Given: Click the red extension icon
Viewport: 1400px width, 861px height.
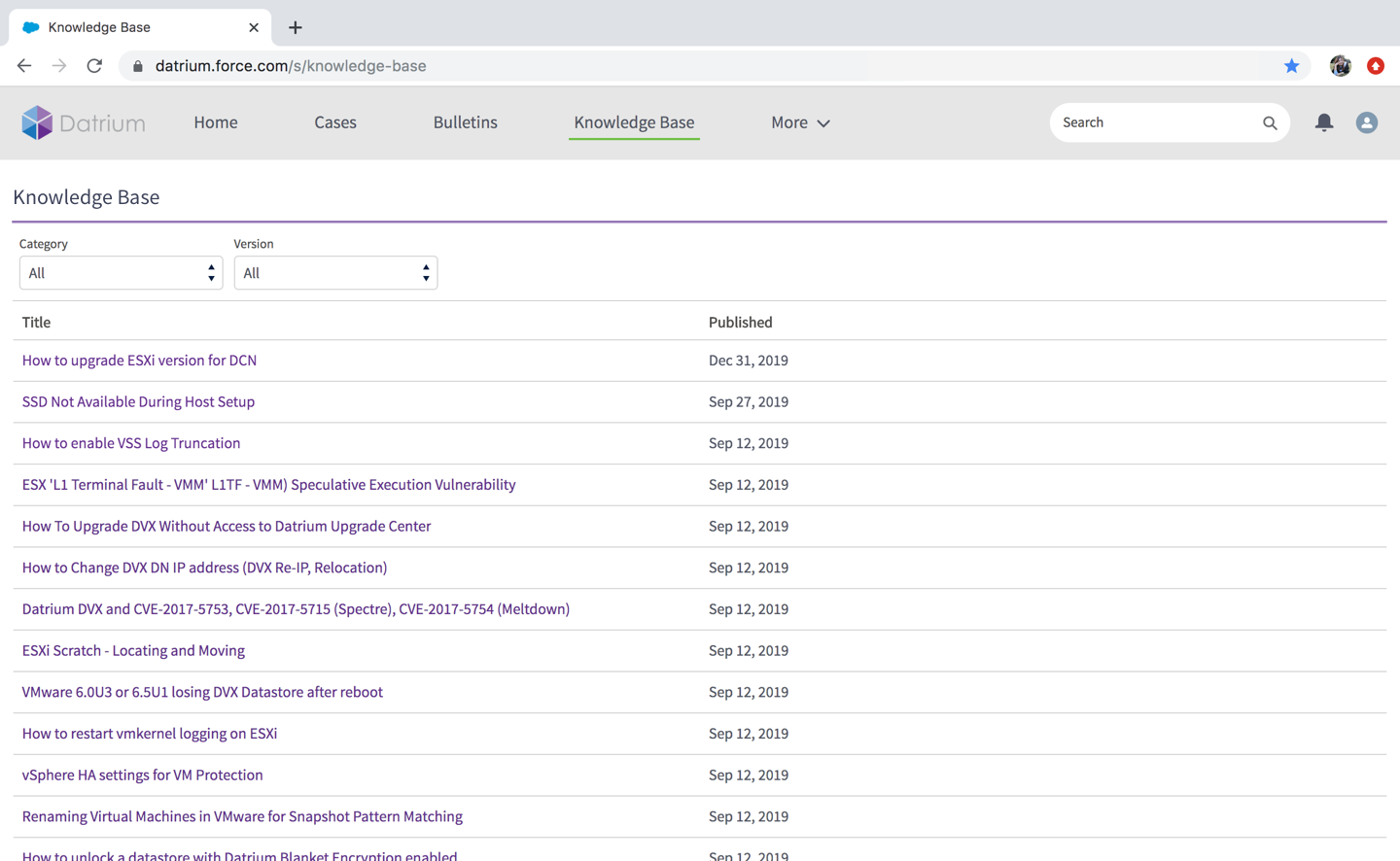Looking at the screenshot, I should point(1376,66).
